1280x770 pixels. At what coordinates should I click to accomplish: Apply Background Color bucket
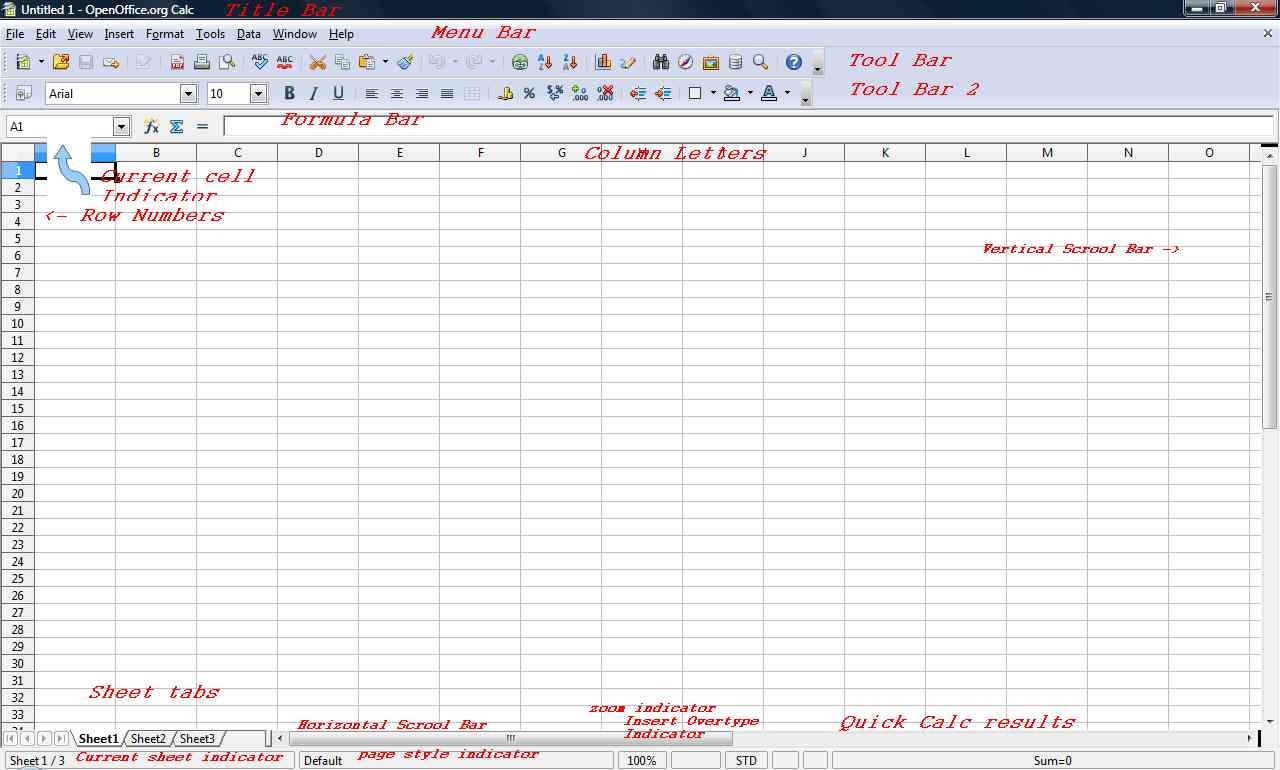coord(732,93)
